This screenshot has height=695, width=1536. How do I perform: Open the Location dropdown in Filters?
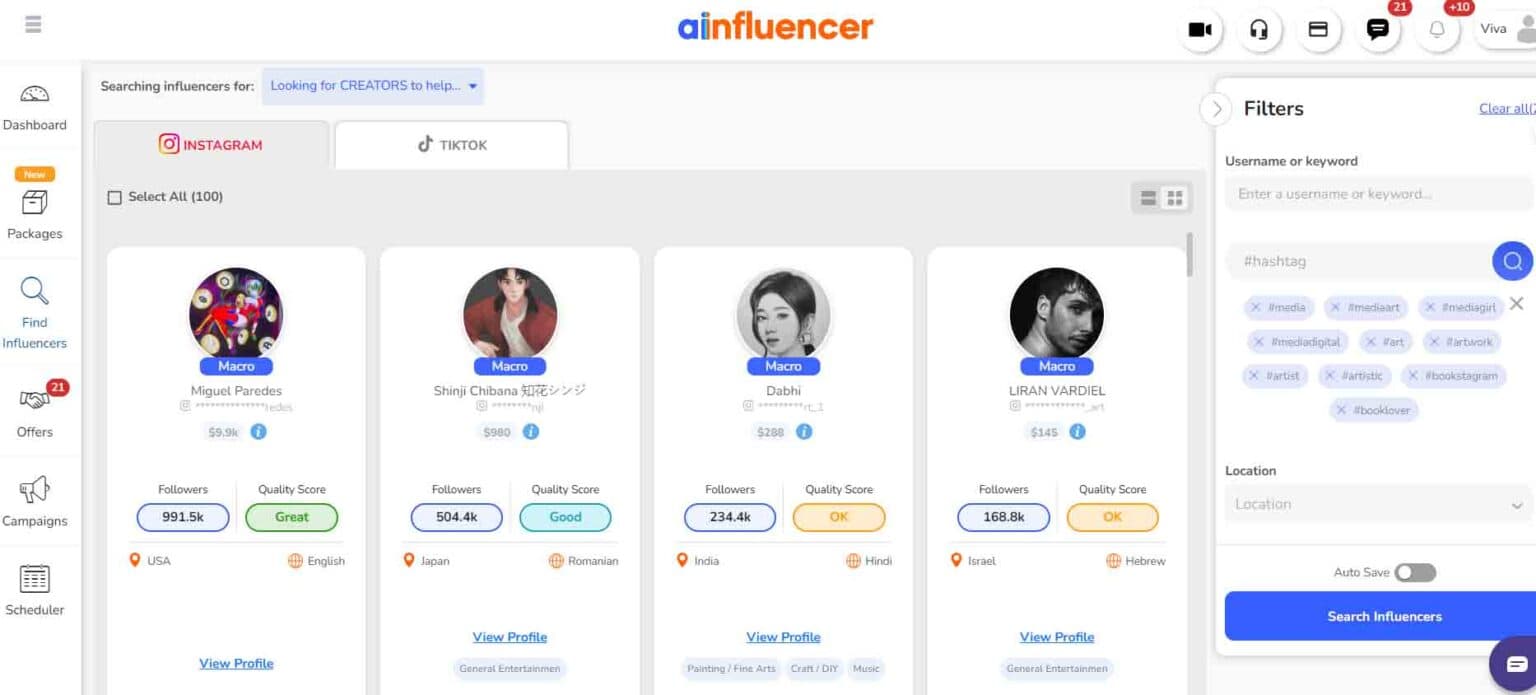coord(1377,503)
